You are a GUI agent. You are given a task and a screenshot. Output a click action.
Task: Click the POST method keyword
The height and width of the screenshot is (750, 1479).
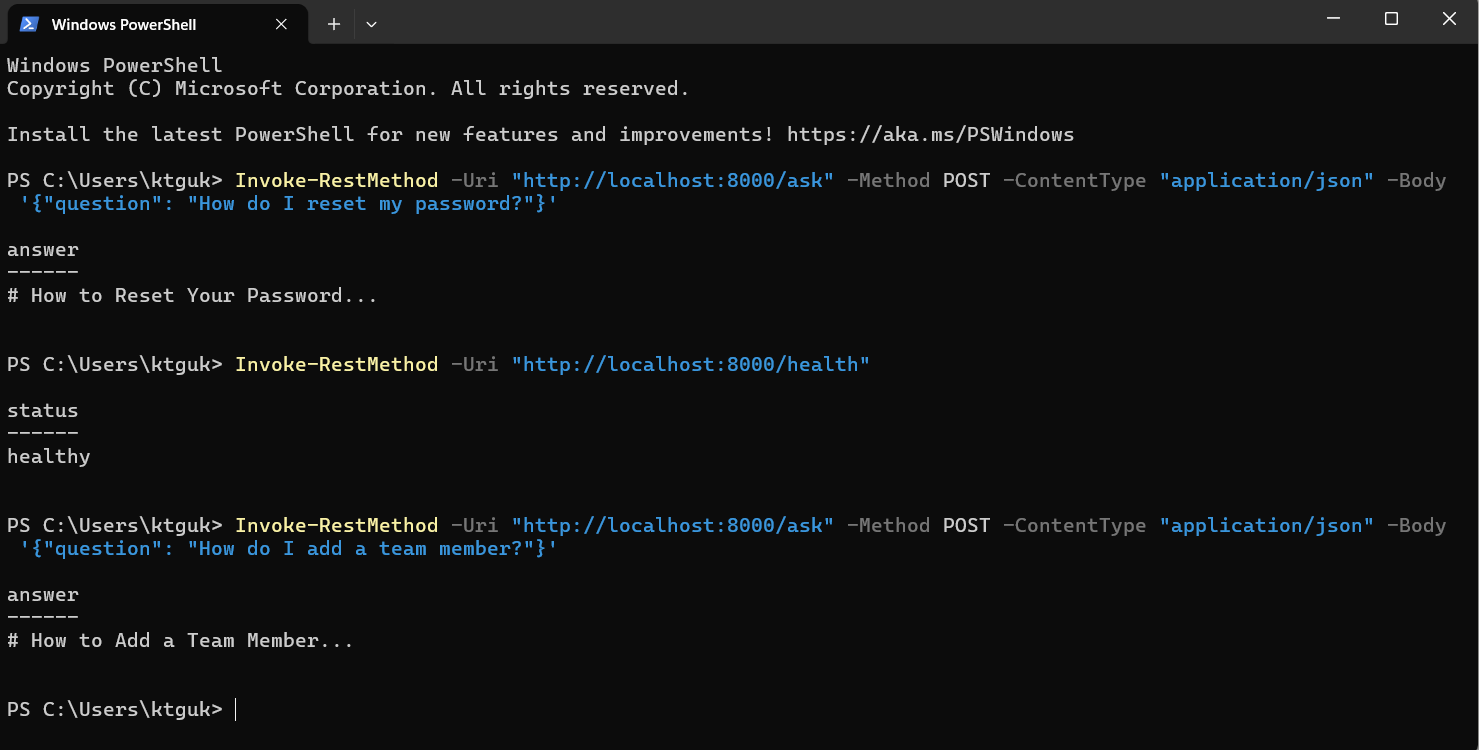coord(966,180)
